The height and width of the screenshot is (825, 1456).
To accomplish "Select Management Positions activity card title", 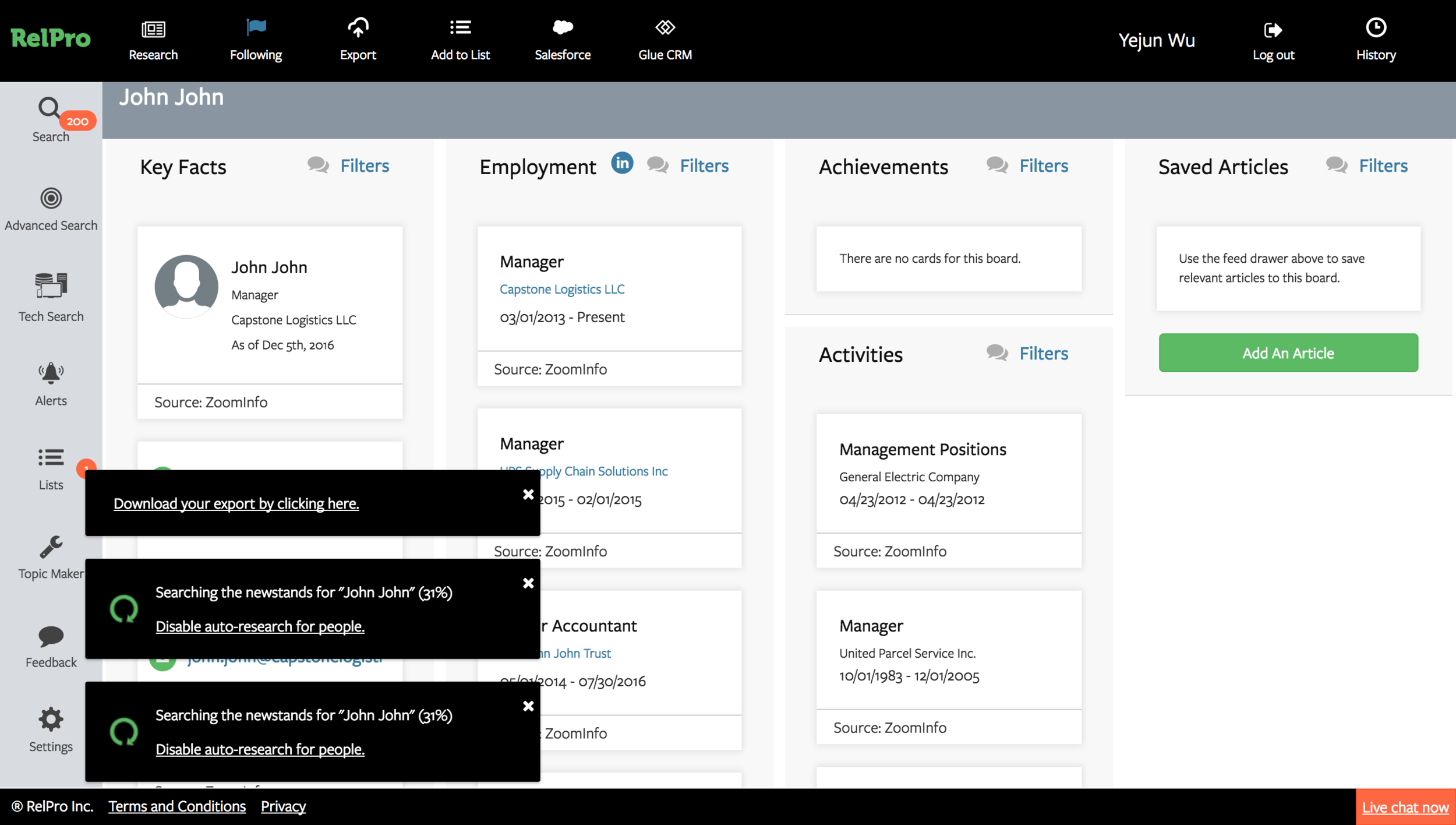I will 923,449.
